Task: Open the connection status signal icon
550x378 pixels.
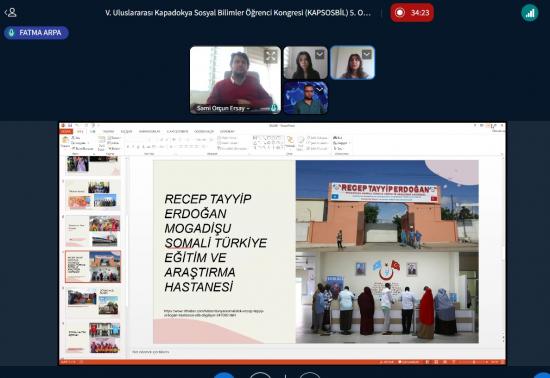Action: point(529,13)
